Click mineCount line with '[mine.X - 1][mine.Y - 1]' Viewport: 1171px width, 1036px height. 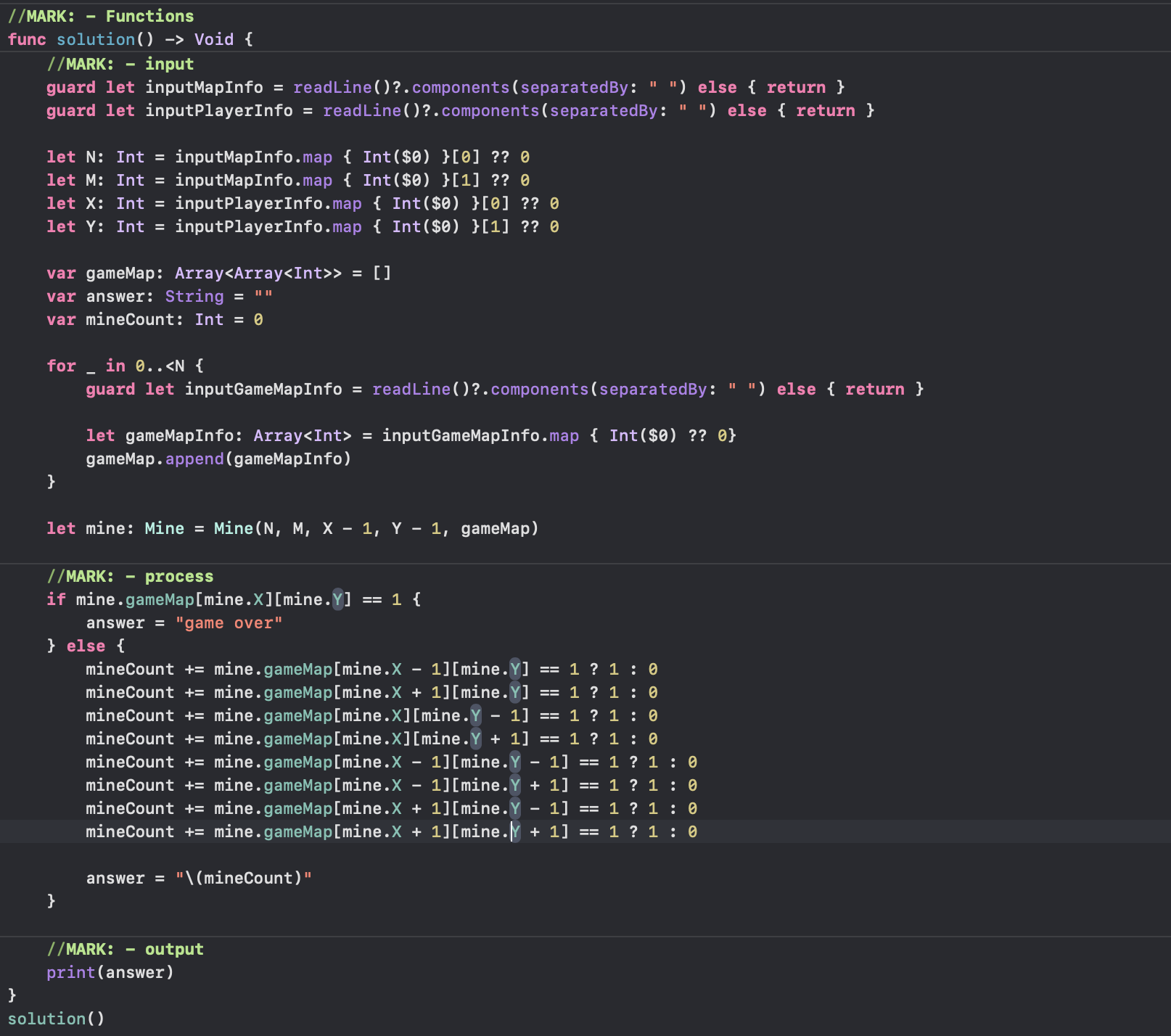pos(392,762)
